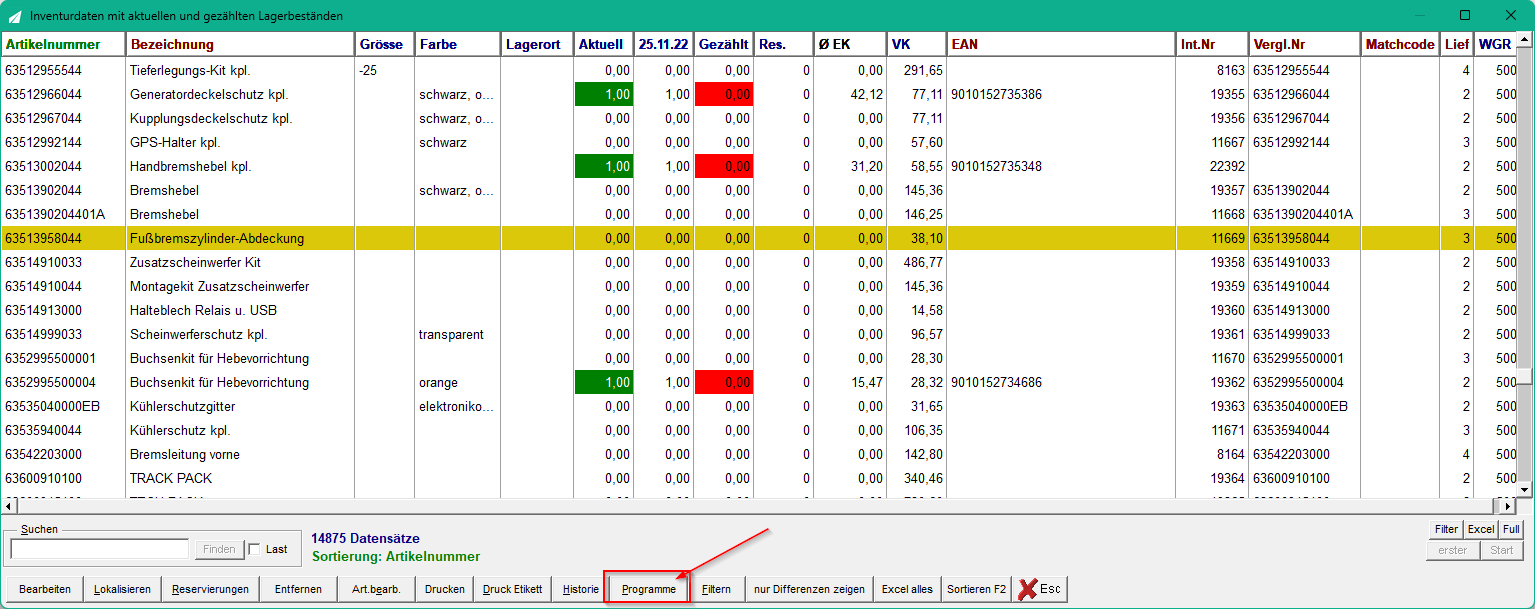Click the Finden button
Screen dimensions: 1535x609
click(x=219, y=549)
